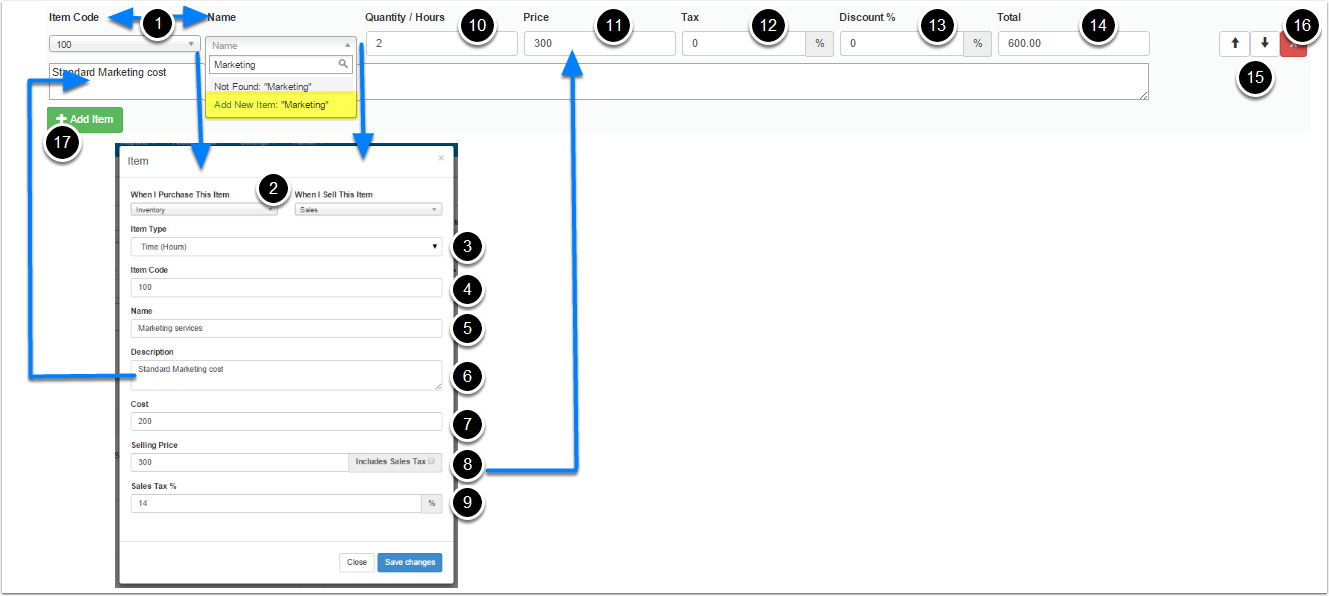The image size is (1329, 596).
Task: Click the Item dialog title text
Action: (x=138, y=161)
